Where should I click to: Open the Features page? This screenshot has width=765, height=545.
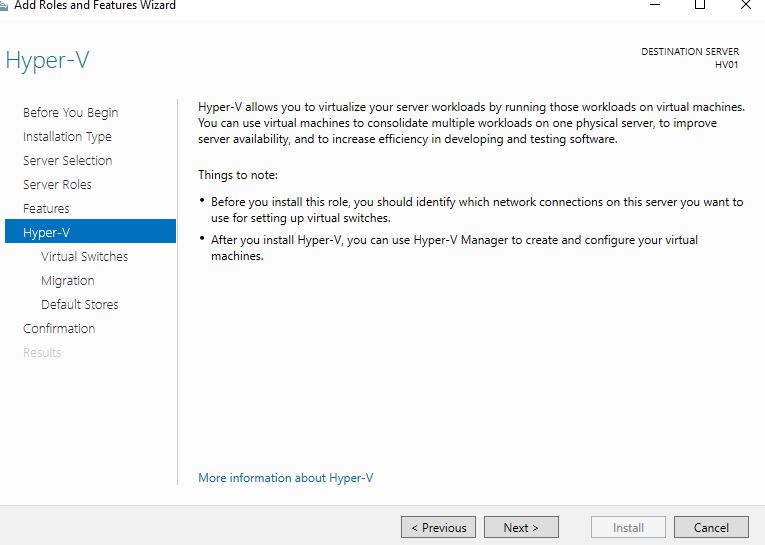pos(46,209)
